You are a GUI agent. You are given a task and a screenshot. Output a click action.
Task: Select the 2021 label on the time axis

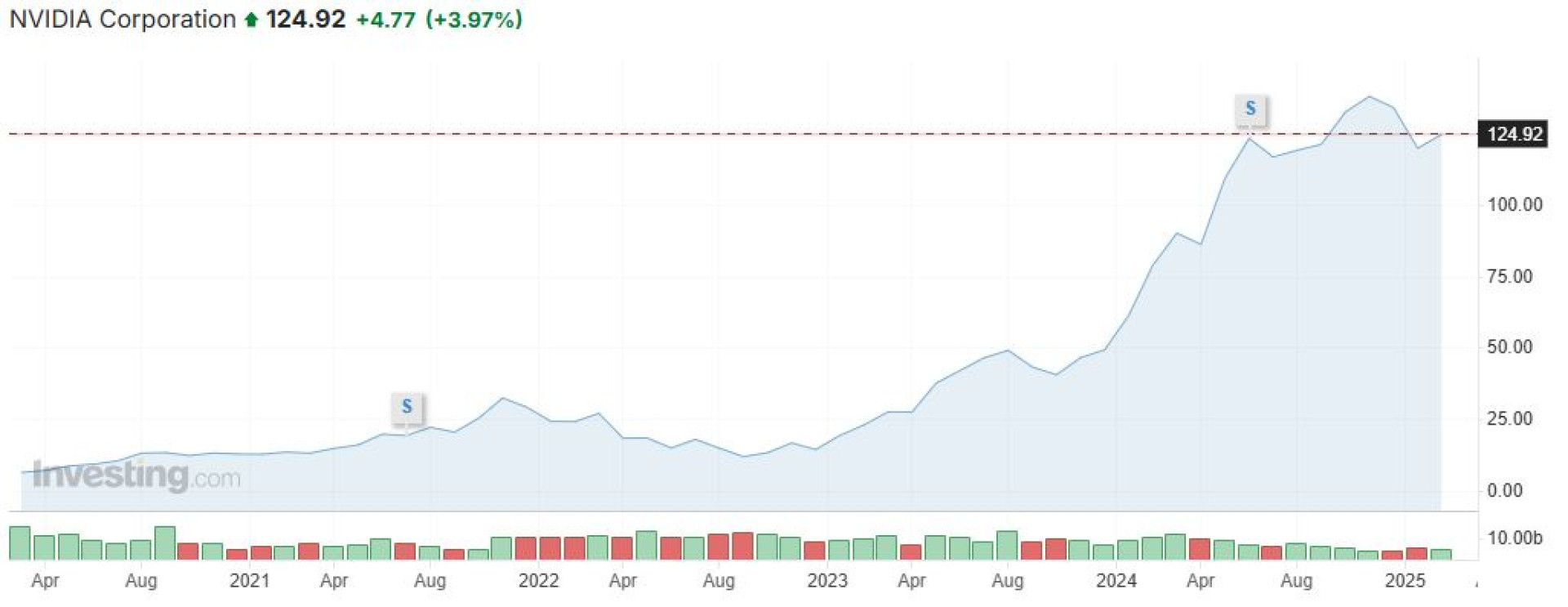(x=249, y=581)
